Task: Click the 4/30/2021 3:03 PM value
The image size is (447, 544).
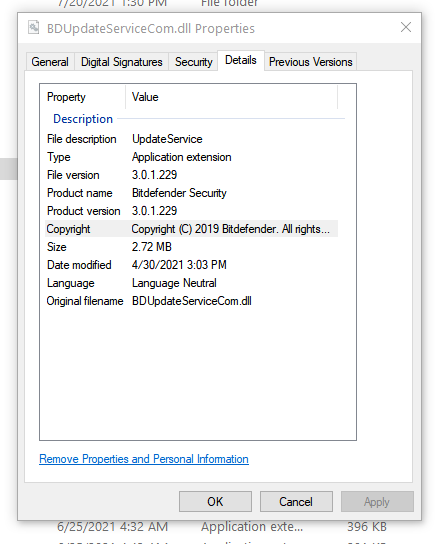Action: pyautogui.click(x=179, y=265)
